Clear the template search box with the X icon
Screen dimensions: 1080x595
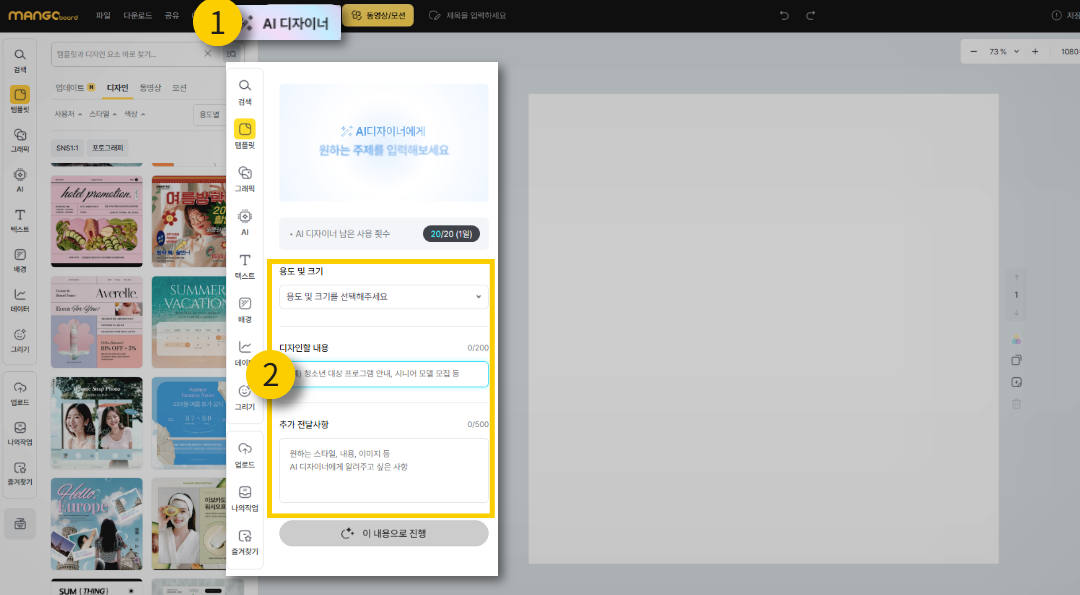[208, 54]
